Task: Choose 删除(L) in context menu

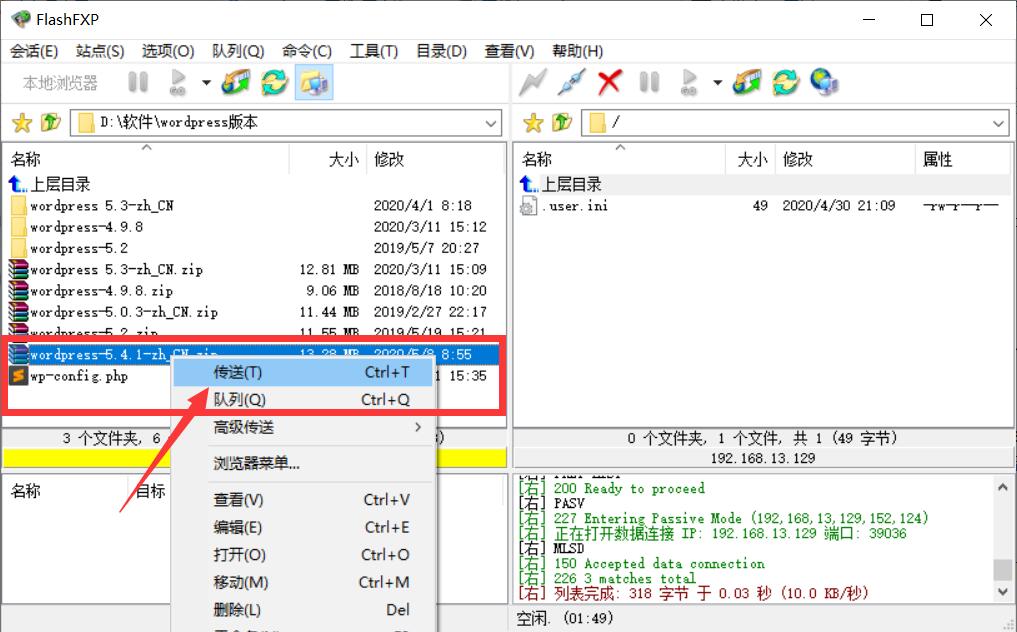Action: click(x=303, y=609)
